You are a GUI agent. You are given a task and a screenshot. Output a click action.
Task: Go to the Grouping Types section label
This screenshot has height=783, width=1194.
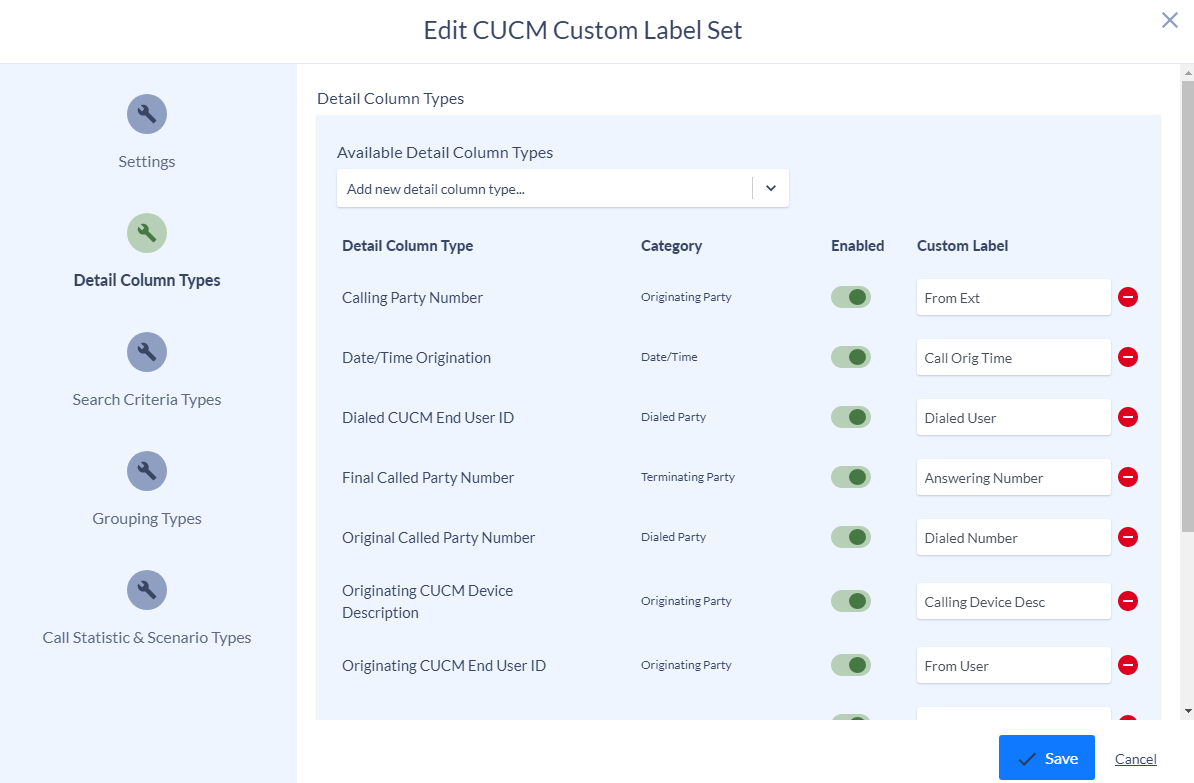tap(147, 519)
